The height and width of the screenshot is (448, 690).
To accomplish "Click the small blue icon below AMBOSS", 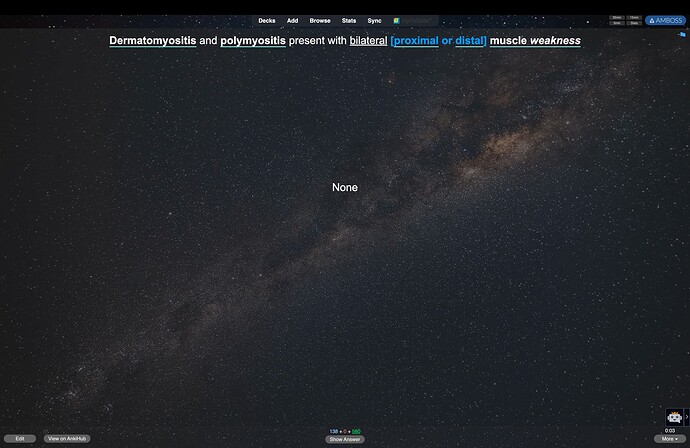I will coord(681,34).
